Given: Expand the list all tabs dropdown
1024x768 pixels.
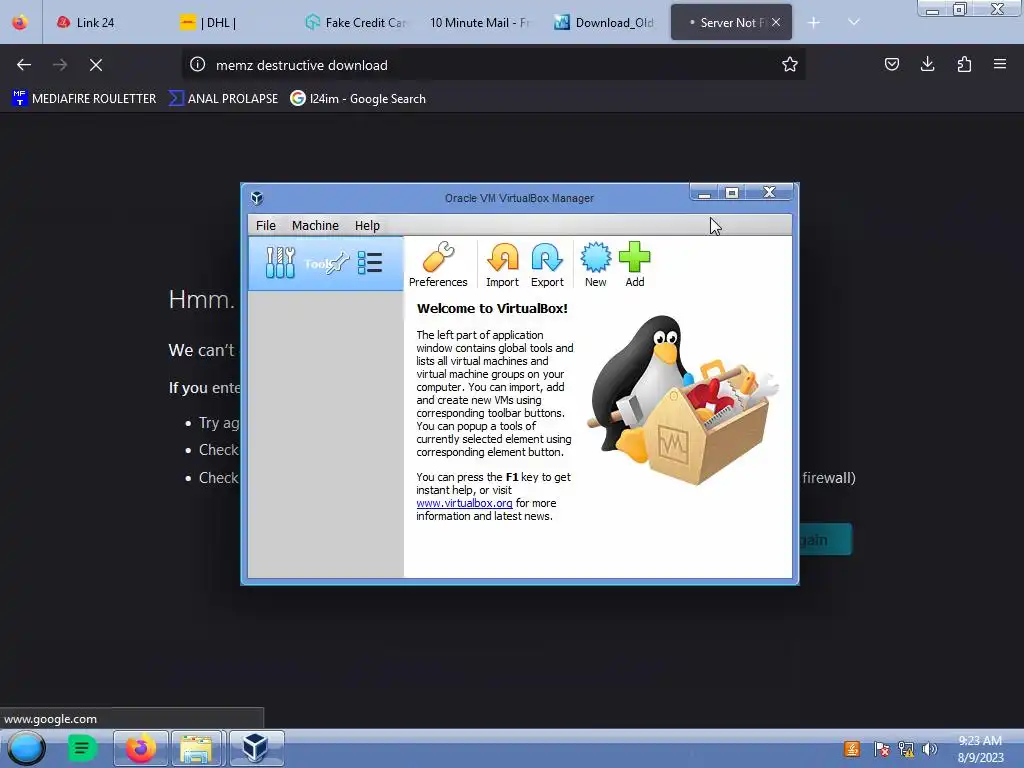Looking at the screenshot, I should [x=854, y=22].
